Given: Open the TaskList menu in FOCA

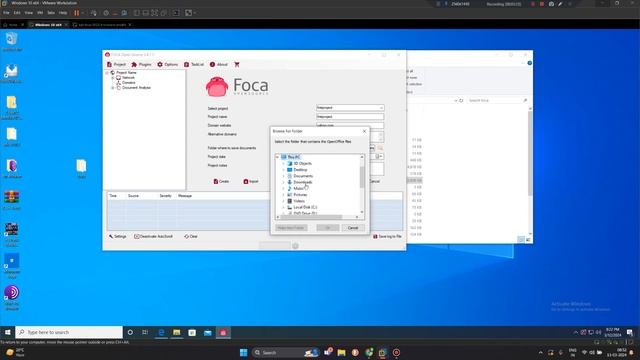Looking at the screenshot, I should 194,64.
